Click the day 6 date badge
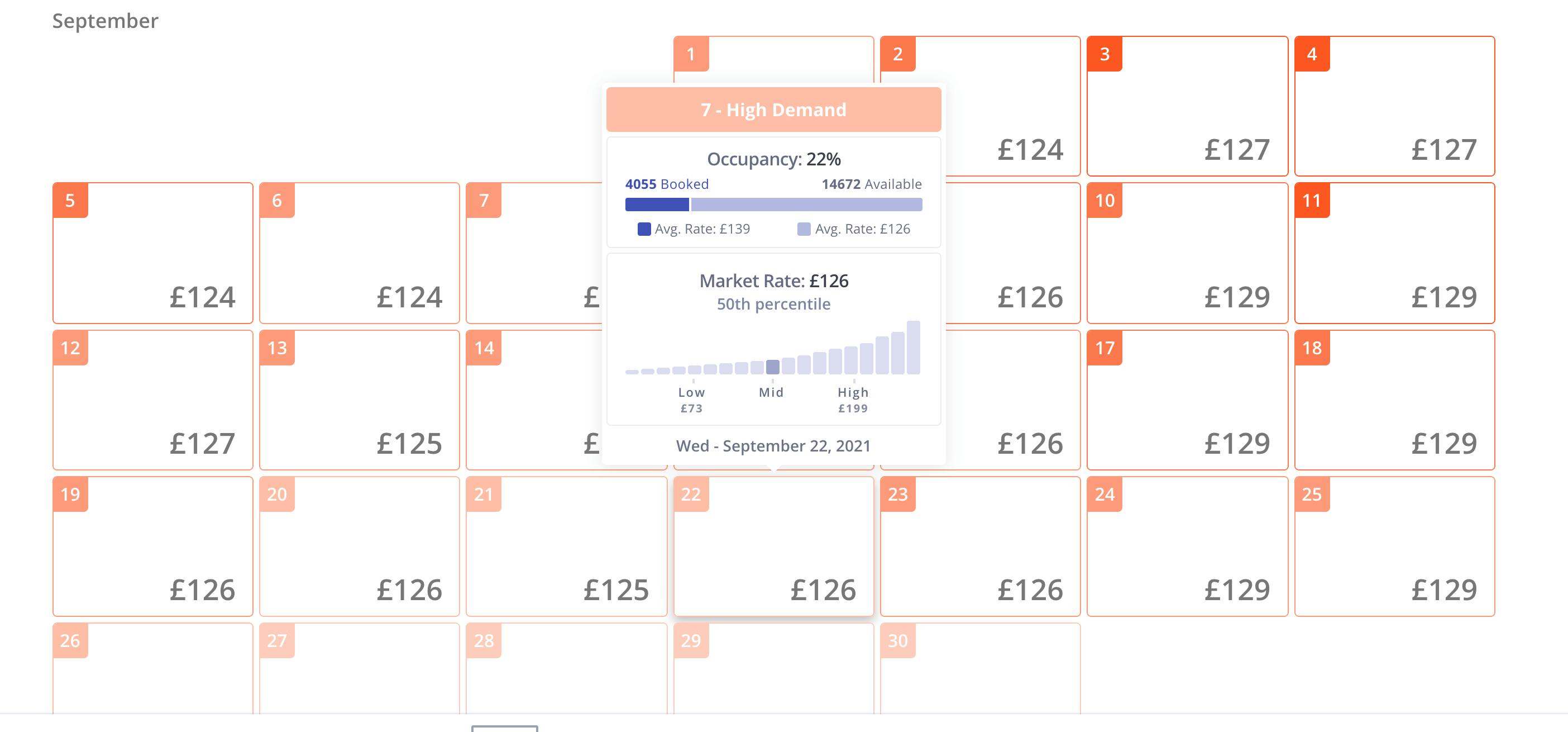 click(x=277, y=201)
